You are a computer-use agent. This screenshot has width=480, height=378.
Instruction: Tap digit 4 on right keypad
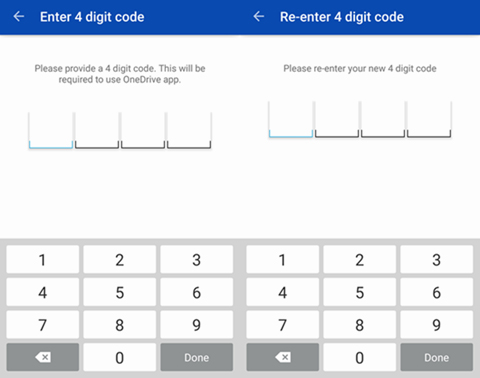283,292
